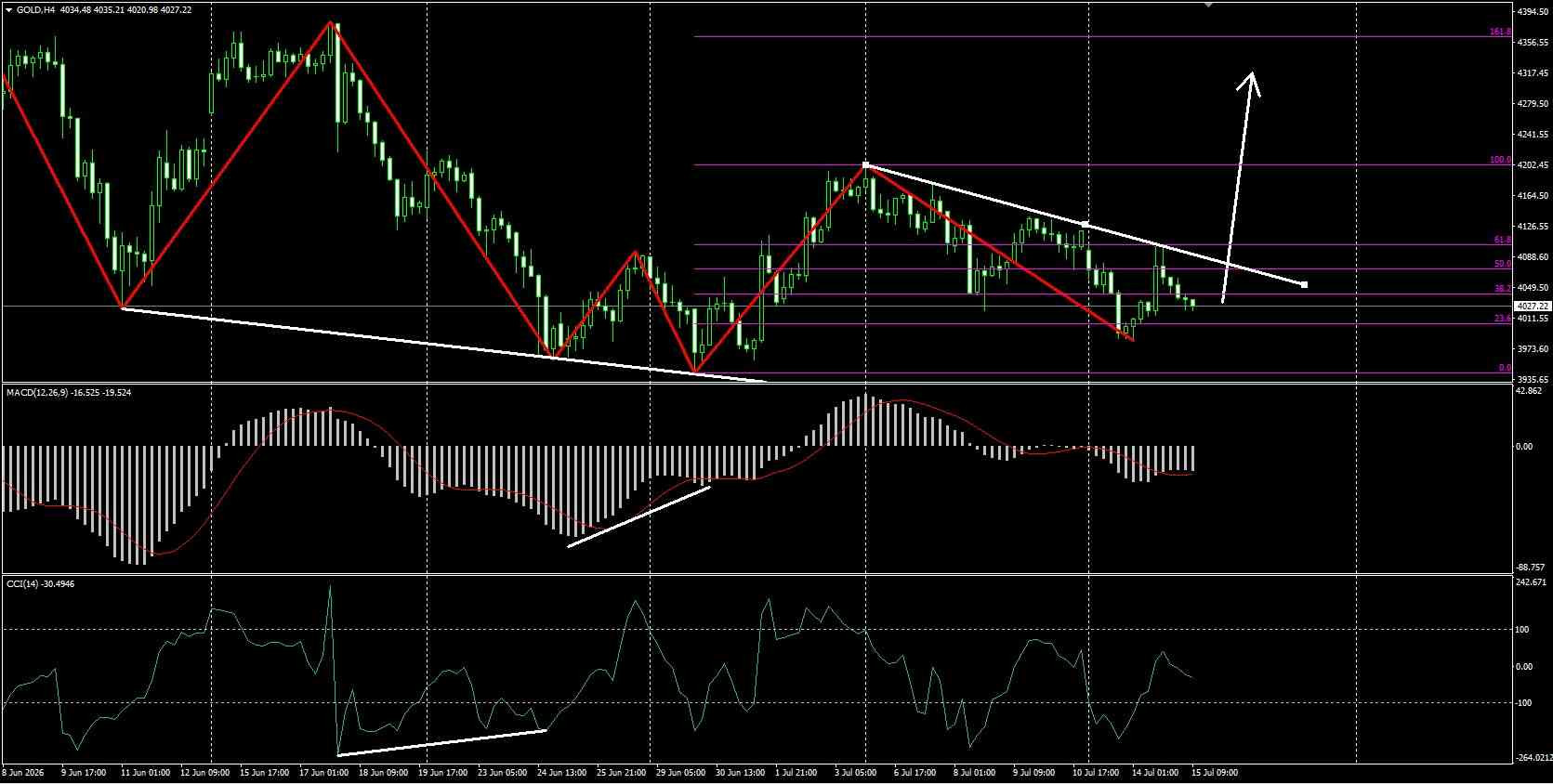This screenshot has height=784, width=1553.
Task: Grab the trendline anchor point at the 100.0 level
Action: pos(866,165)
